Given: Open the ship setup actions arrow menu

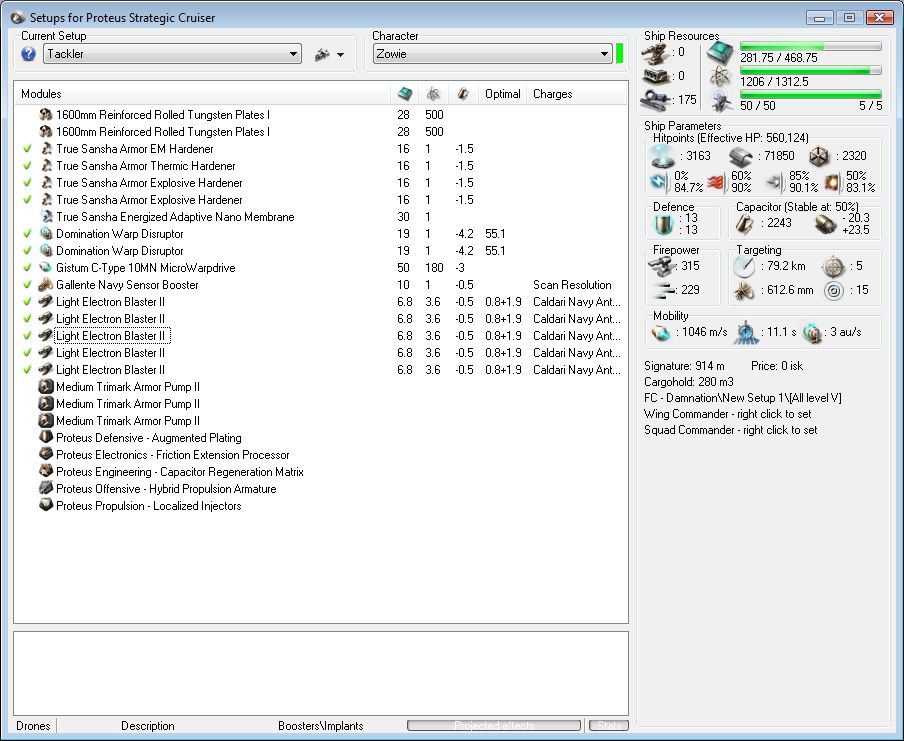Looking at the screenshot, I should tap(341, 55).
